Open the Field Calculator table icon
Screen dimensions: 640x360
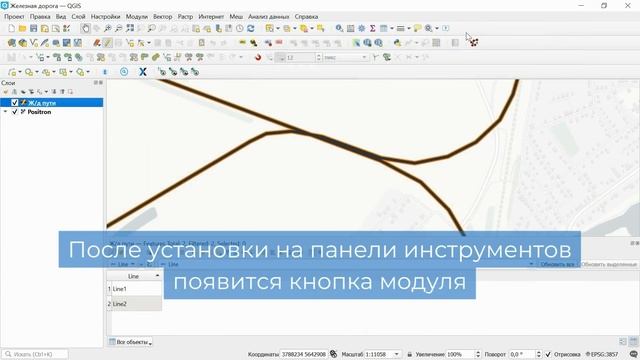[351, 28]
